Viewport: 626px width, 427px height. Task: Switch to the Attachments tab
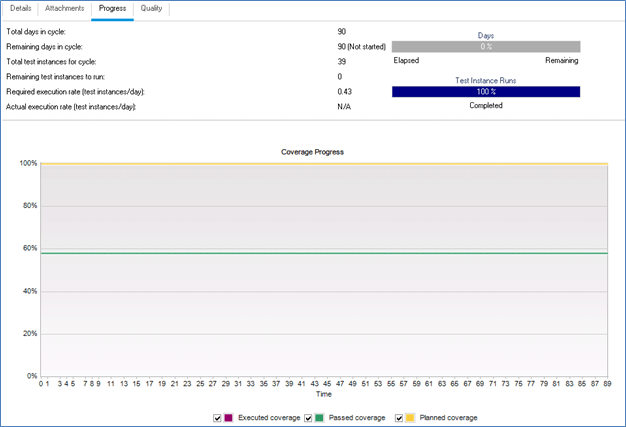65,8
